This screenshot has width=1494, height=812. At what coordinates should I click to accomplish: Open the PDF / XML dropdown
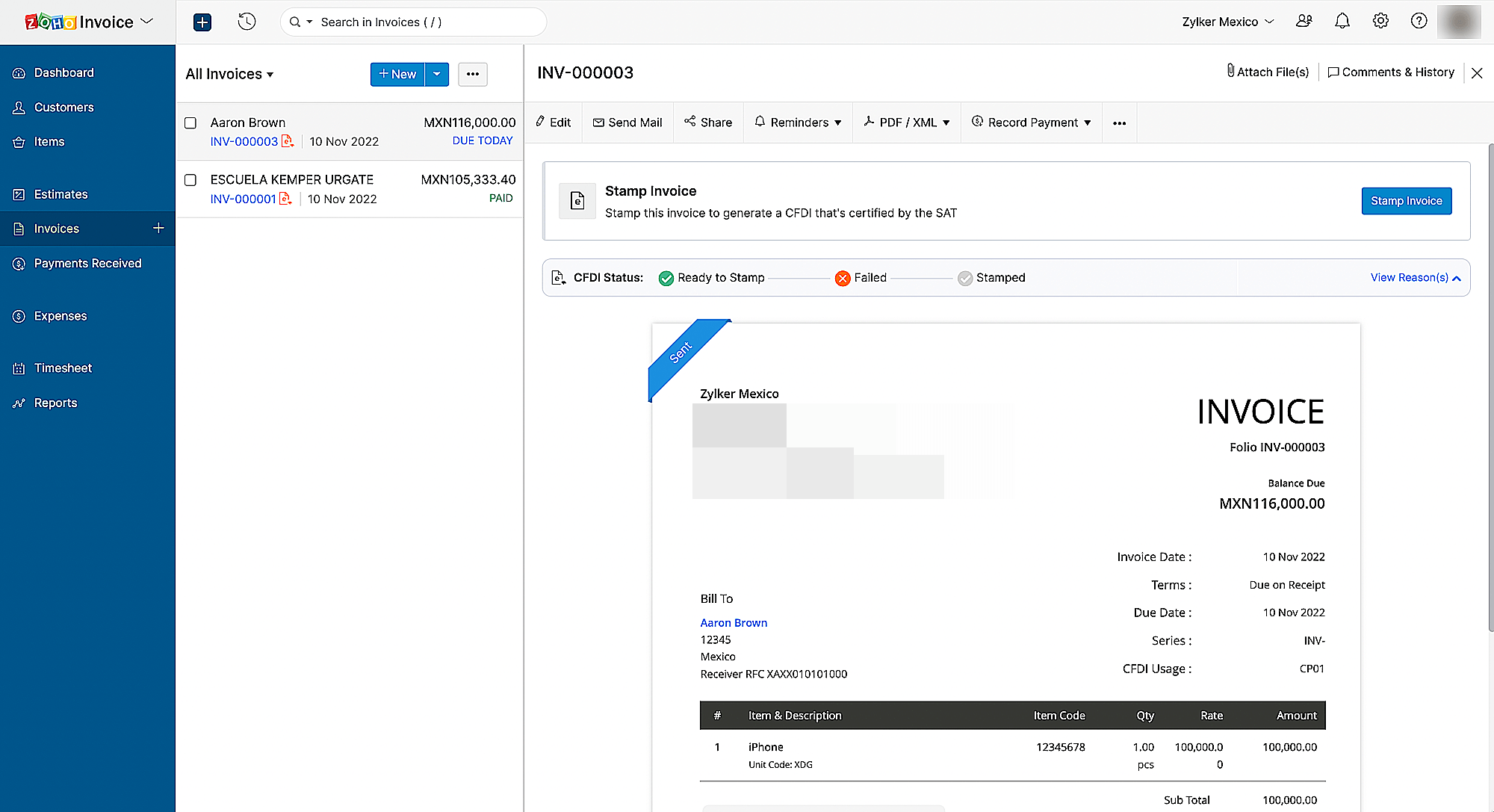[906, 123]
